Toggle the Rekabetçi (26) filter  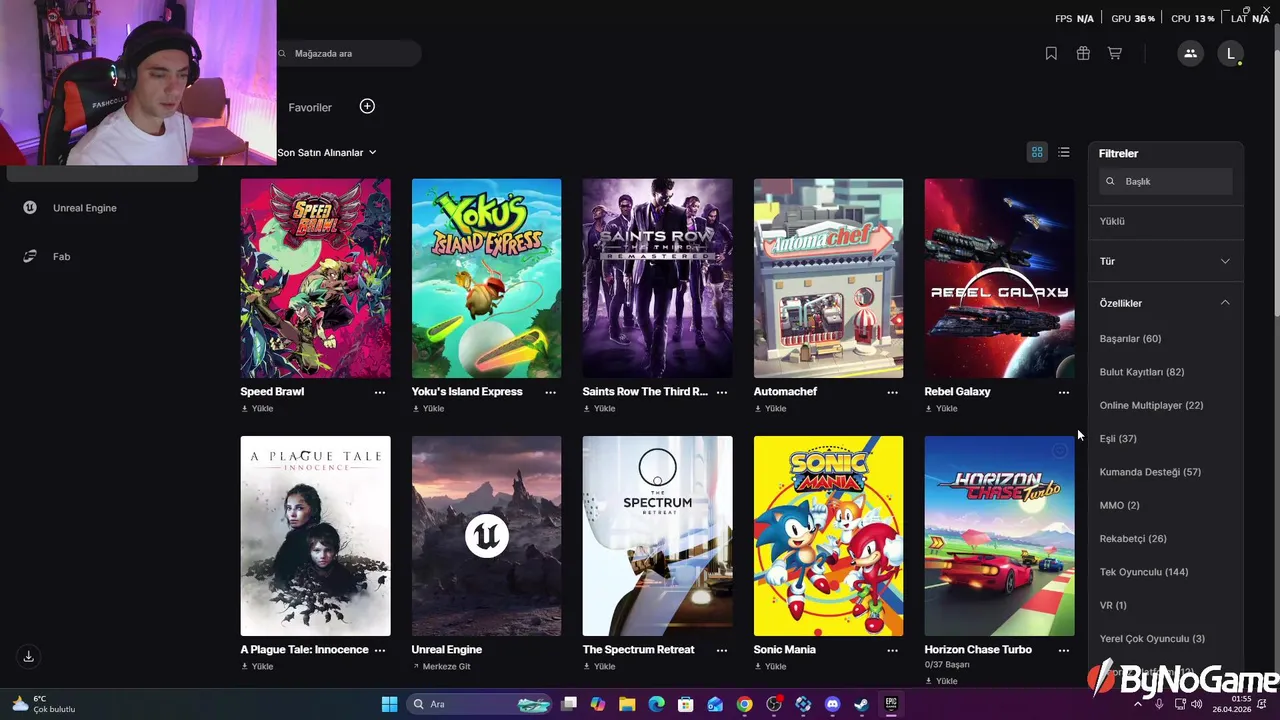[1133, 539]
